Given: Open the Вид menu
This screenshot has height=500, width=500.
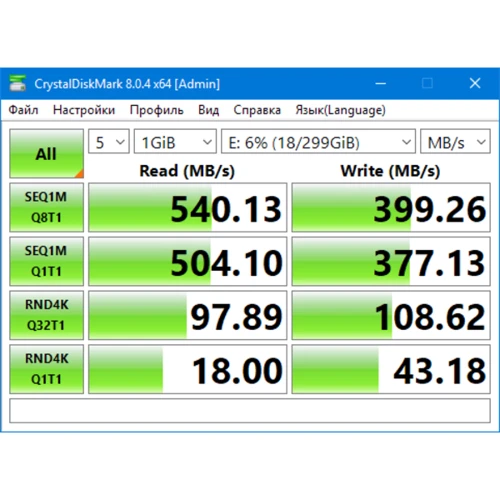Looking at the screenshot, I should click(x=208, y=110).
